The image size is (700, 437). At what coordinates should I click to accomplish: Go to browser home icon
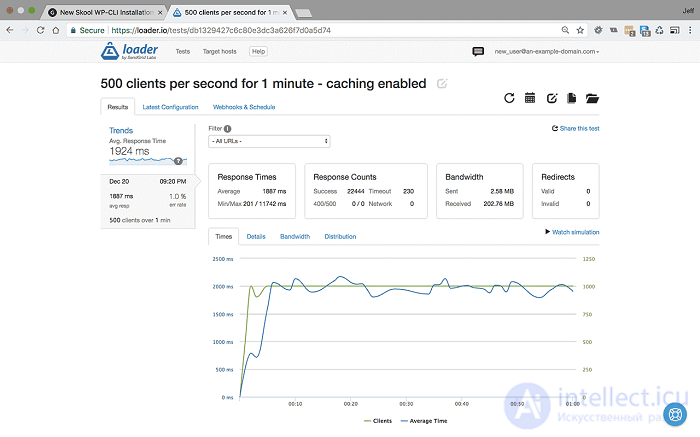(x=56, y=30)
